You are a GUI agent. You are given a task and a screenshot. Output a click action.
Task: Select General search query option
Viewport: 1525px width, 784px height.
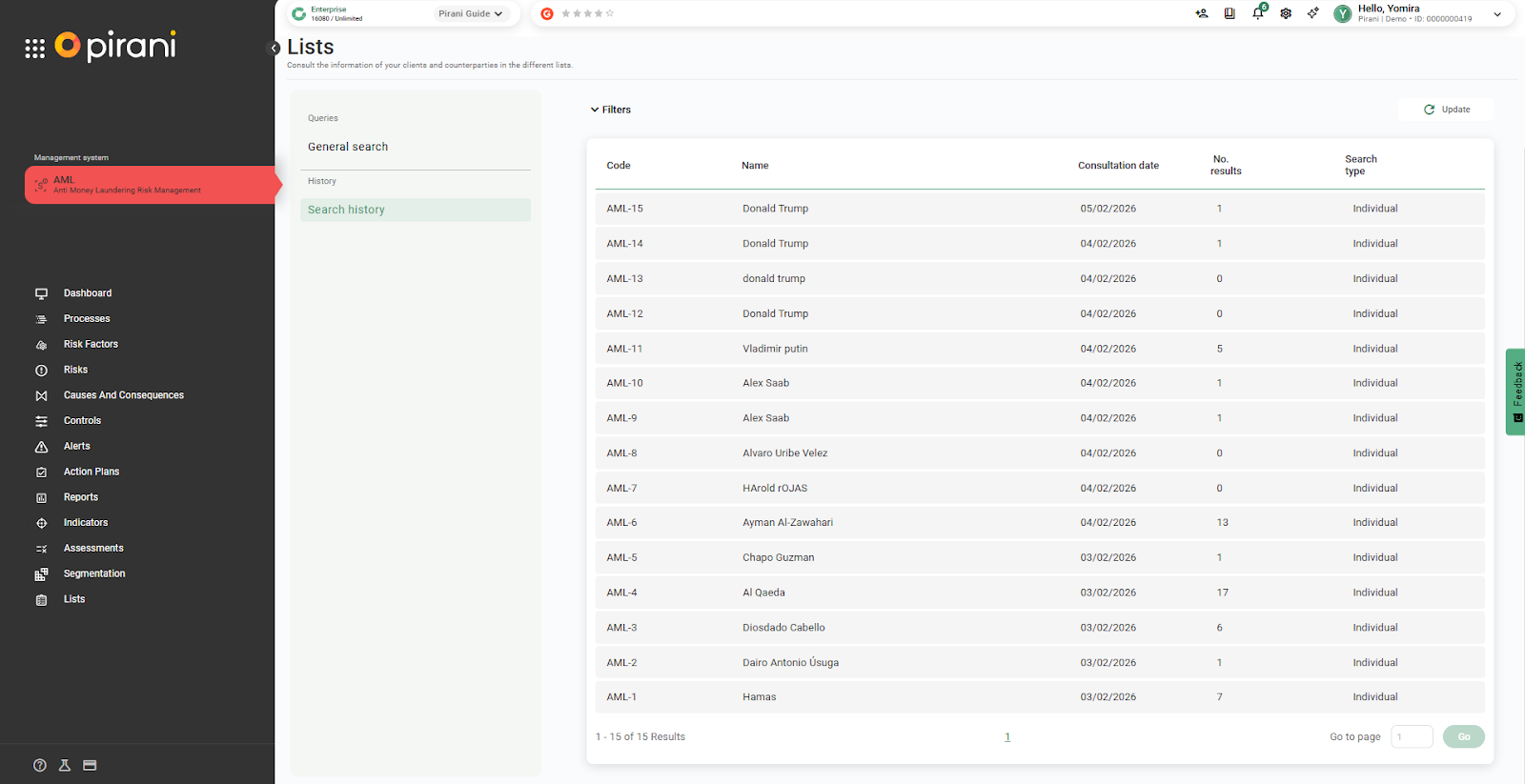(x=348, y=147)
